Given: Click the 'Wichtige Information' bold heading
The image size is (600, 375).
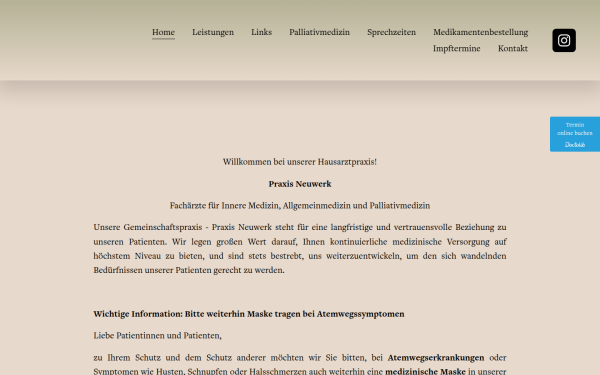Looking at the screenshot, I should click(x=249, y=314).
